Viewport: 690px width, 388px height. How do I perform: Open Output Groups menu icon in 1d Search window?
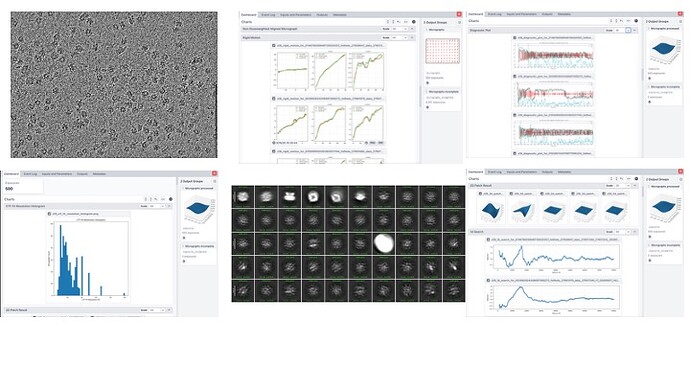(681, 179)
